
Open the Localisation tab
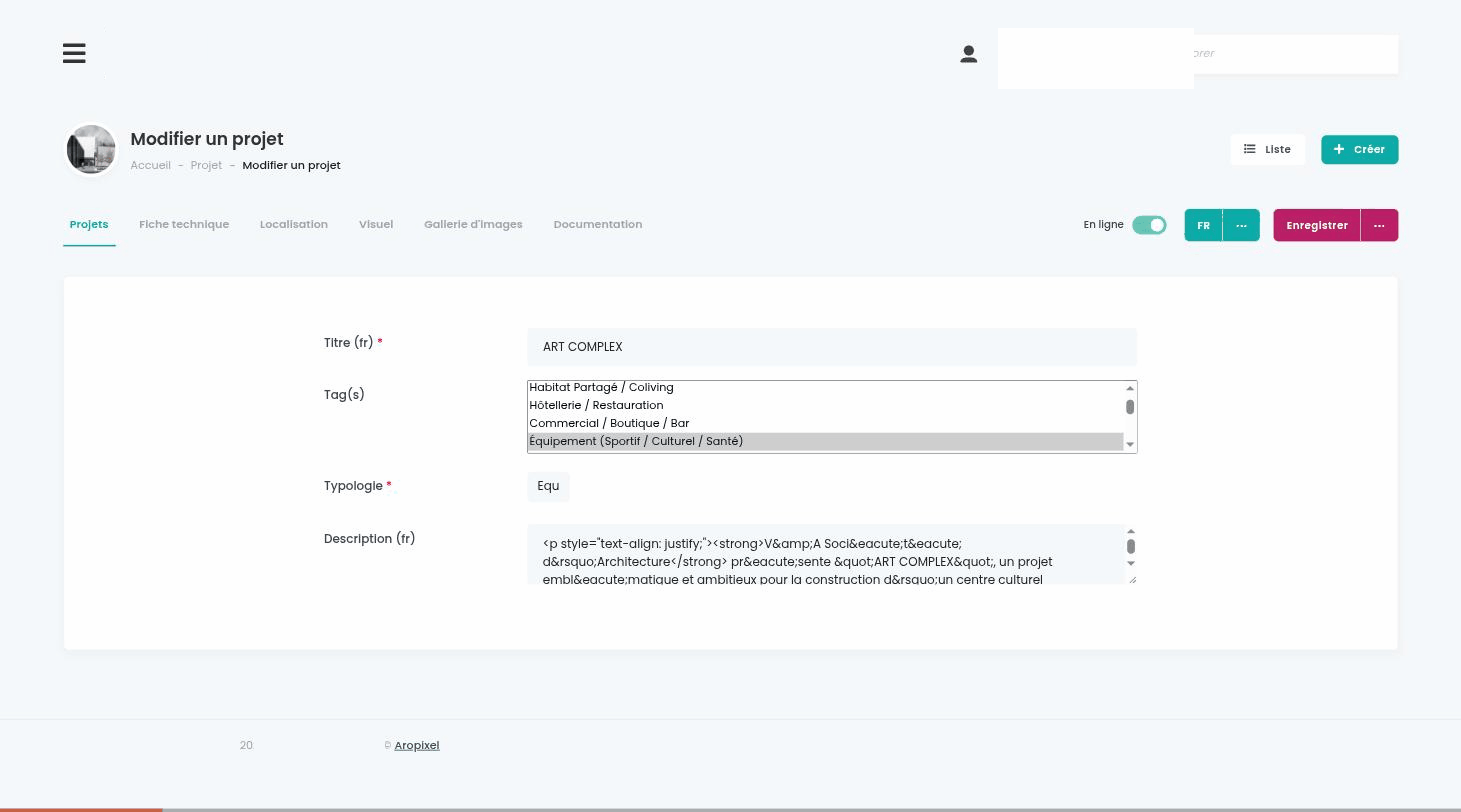click(294, 224)
